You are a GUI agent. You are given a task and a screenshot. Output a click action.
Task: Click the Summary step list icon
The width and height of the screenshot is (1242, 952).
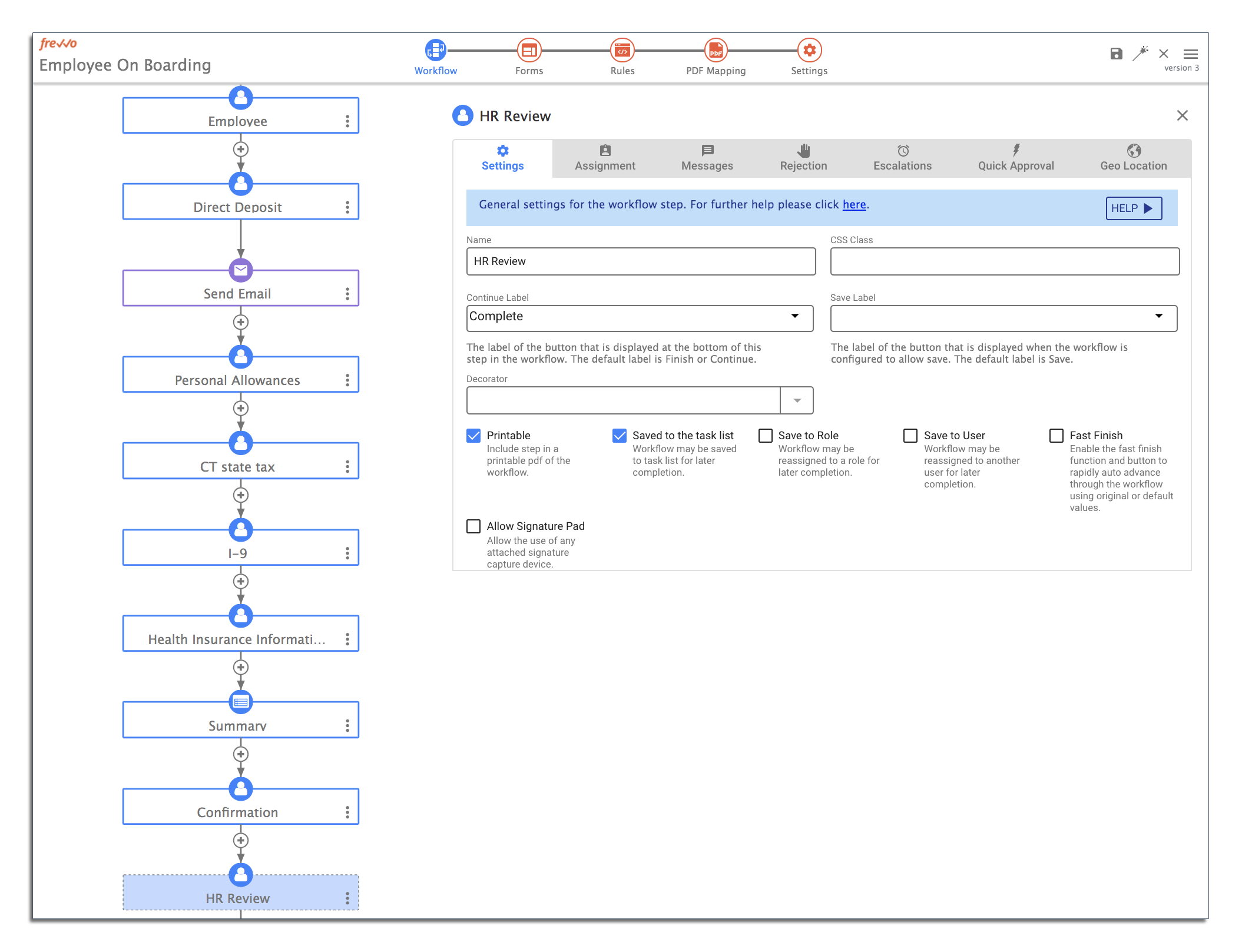coord(241,702)
